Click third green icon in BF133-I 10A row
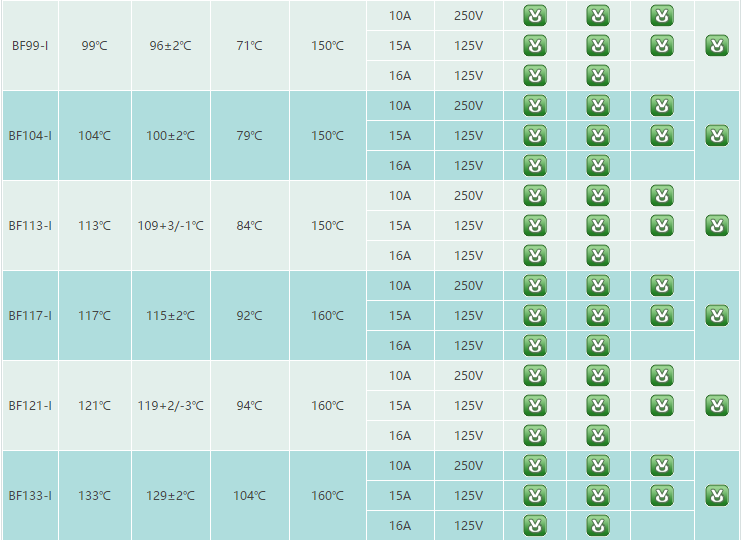The height and width of the screenshot is (540, 743). 661,466
